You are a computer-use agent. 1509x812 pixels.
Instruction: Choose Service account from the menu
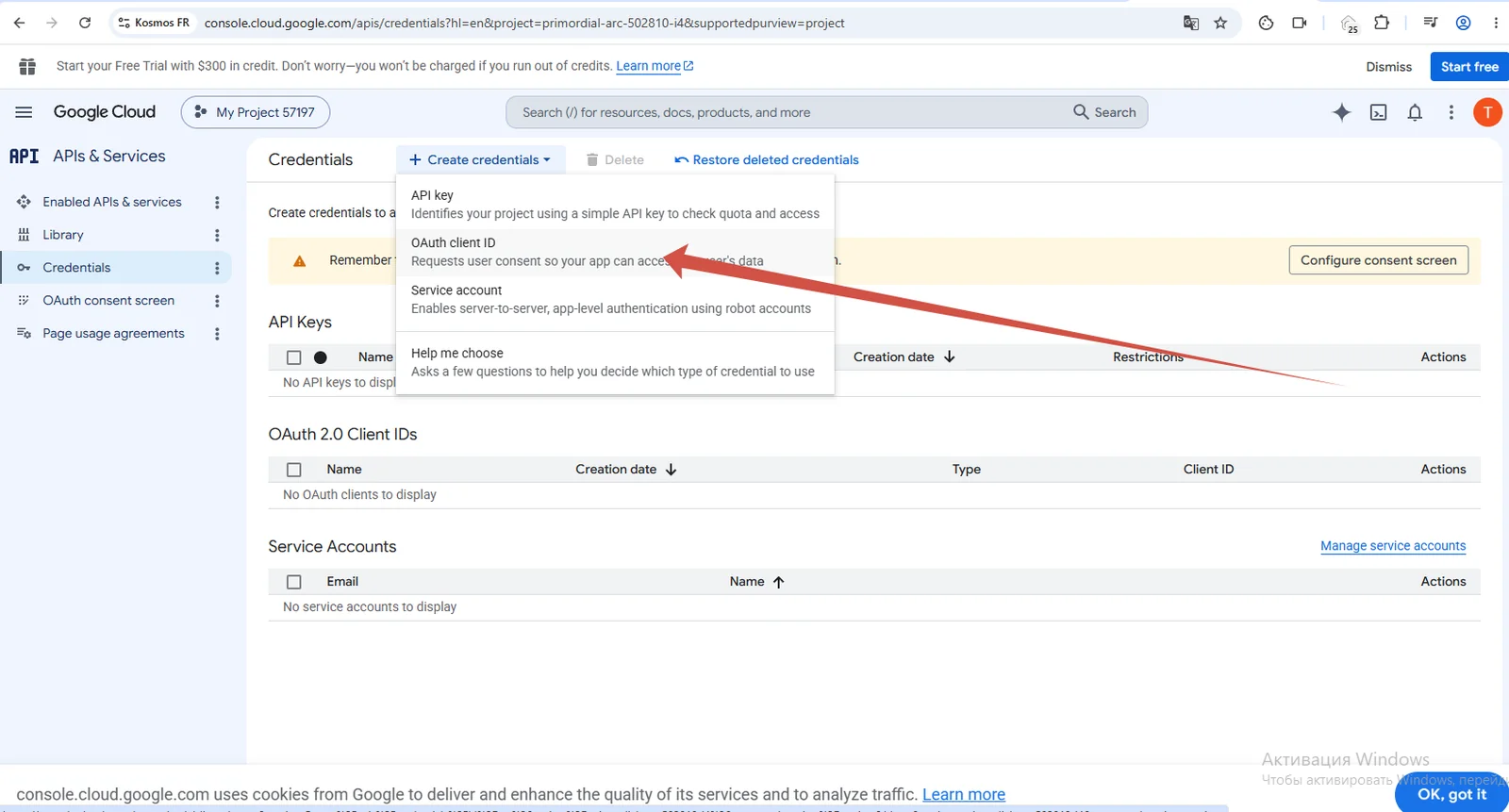(x=615, y=299)
